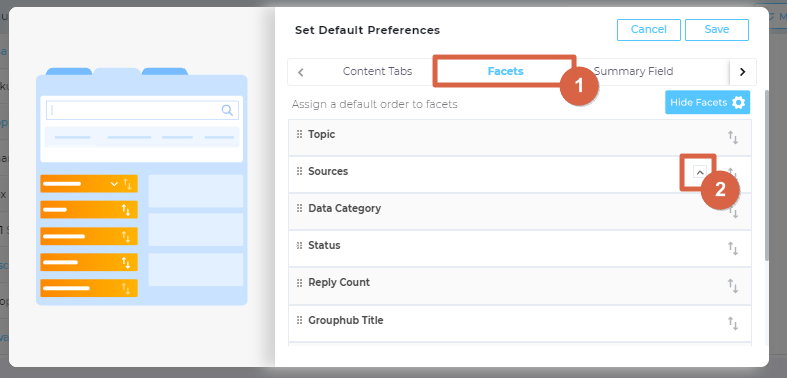787x378 pixels.
Task: Click the sort arrows icon for Topic
Action: pyautogui.click(x=733, y=138)
